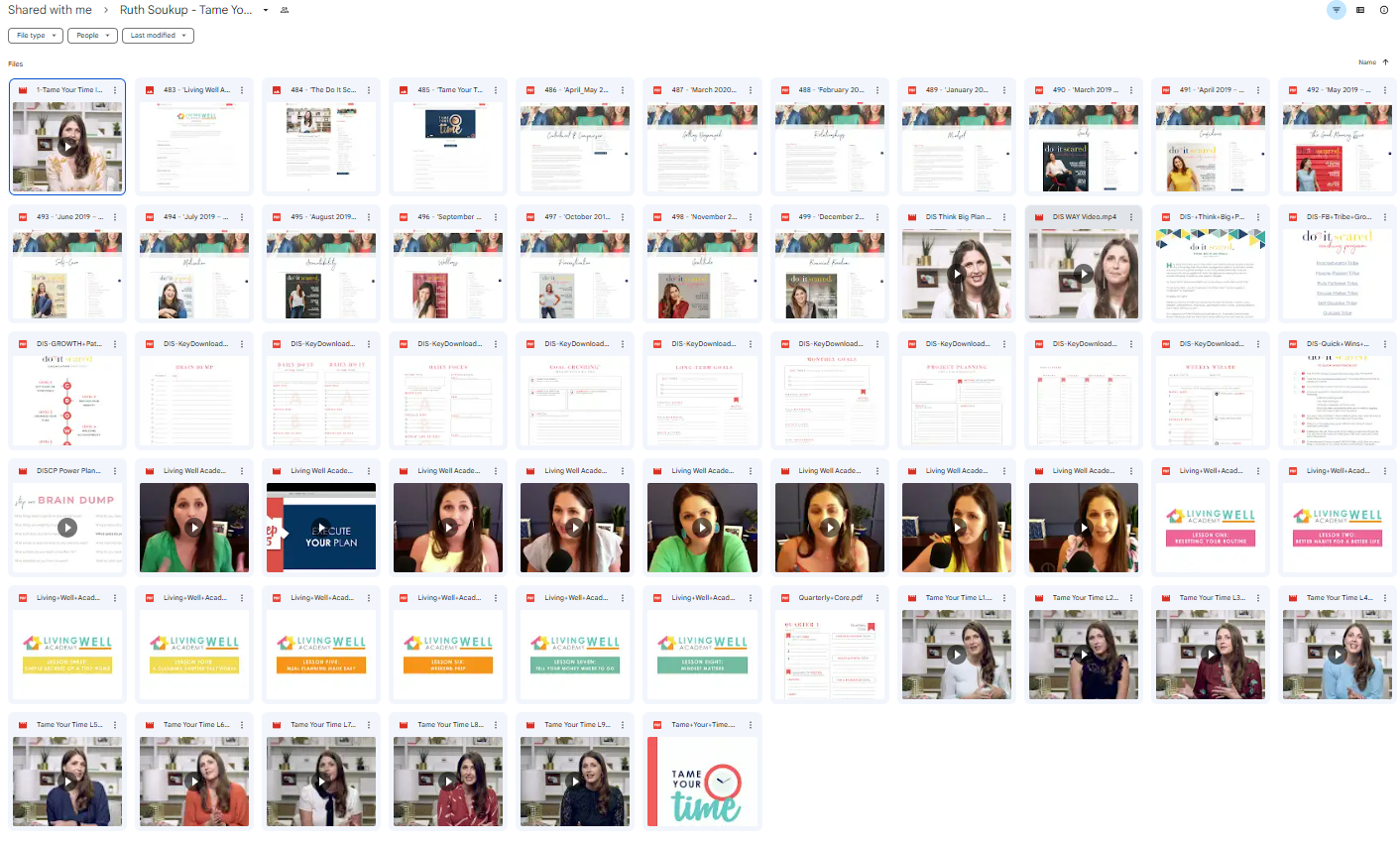
Task: Select file name 498 - 'November 2
Action: [704, 217]
